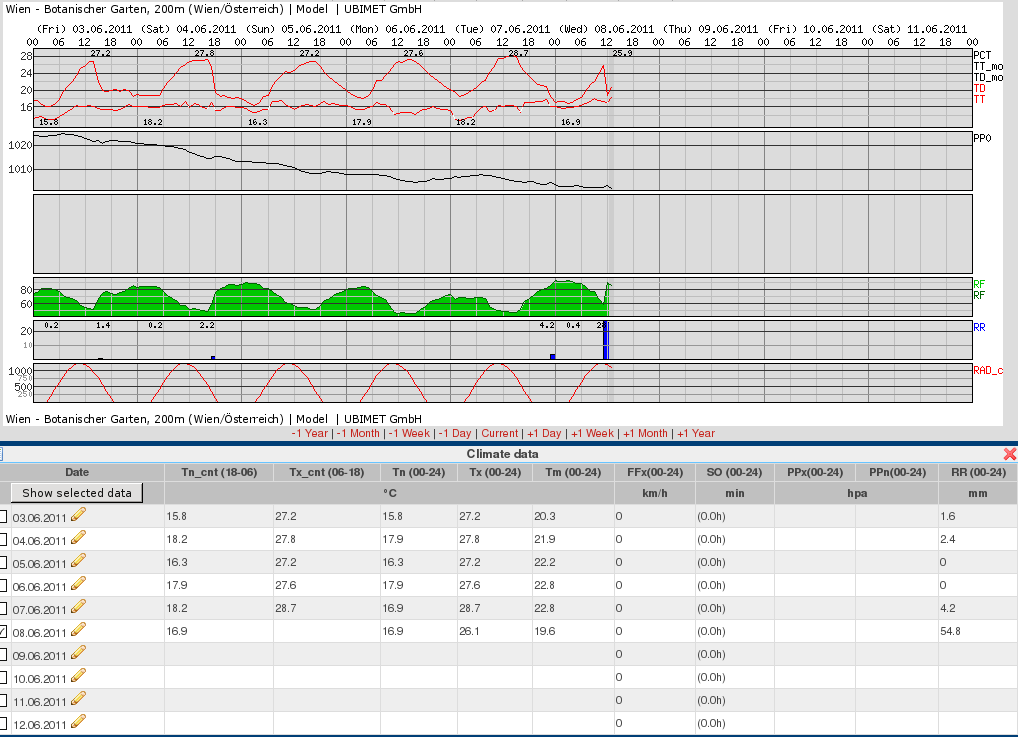Tick the checkbox for 04.06.2011
1018x737 pixels.
[x=3, y=540]
